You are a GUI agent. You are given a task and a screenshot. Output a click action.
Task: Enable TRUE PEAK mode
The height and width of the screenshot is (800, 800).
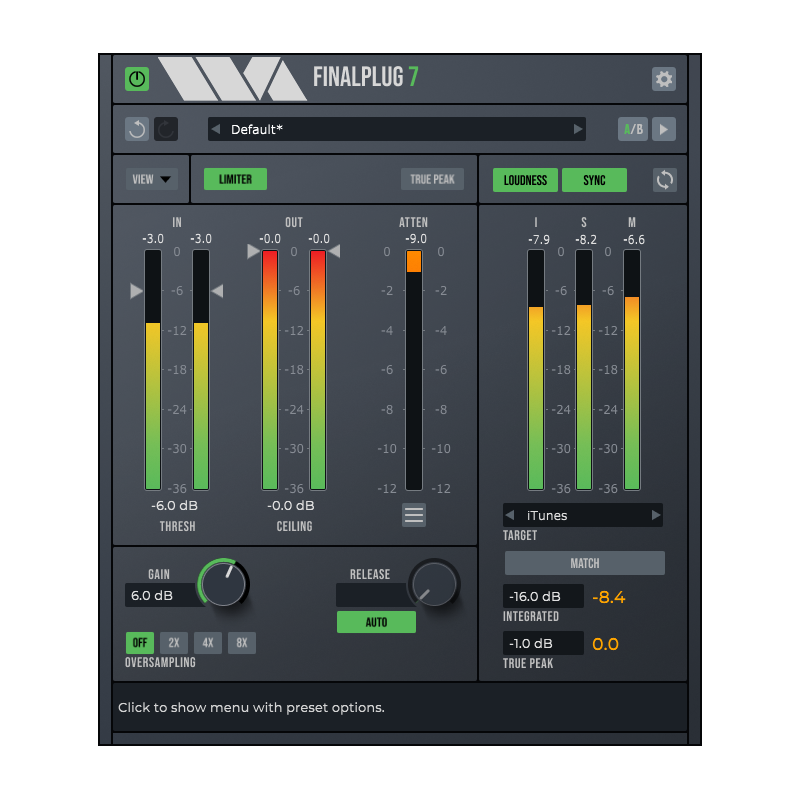coord(432,179)
